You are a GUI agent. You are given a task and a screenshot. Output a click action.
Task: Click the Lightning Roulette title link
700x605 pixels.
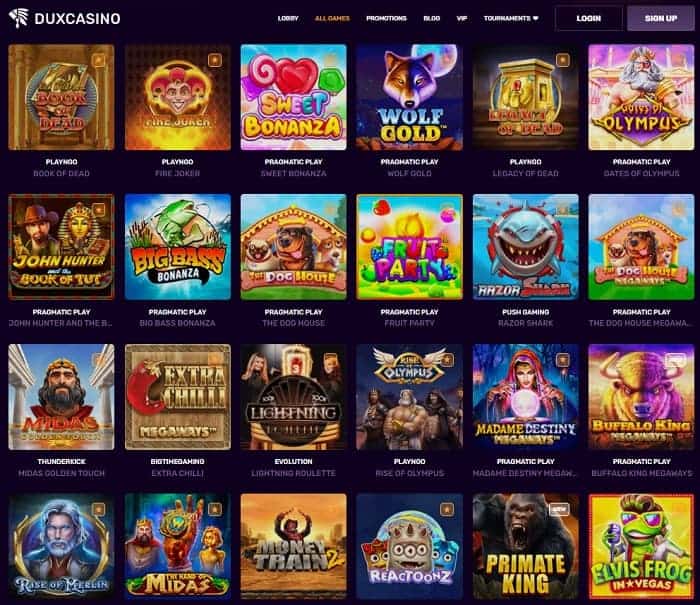[x=293, y=473]
